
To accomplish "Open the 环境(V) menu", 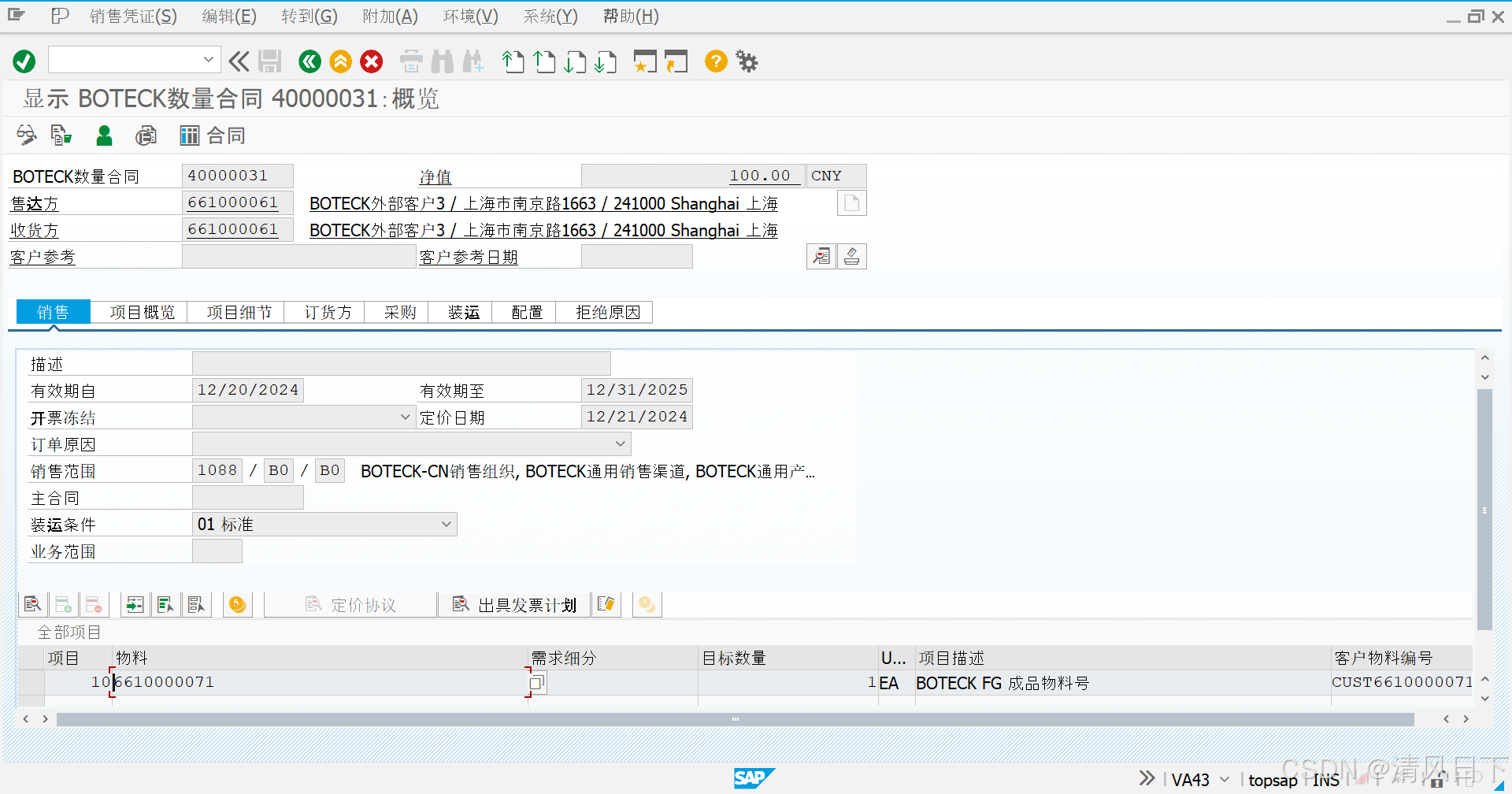I will pos(470,16).
